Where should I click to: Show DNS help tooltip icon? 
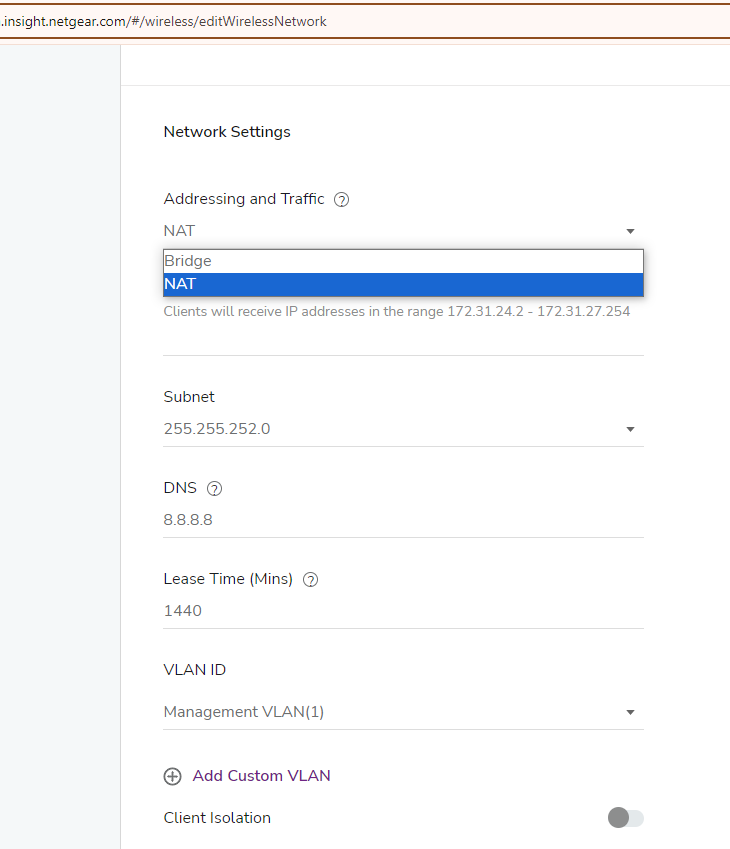[214, 489]
